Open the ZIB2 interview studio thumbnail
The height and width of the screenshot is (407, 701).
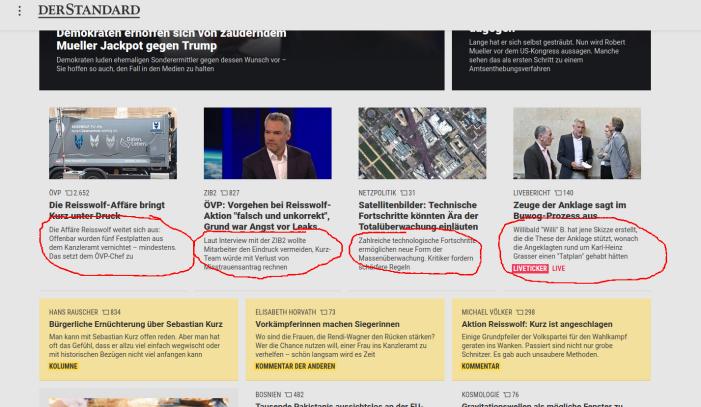tap(267, 143)
